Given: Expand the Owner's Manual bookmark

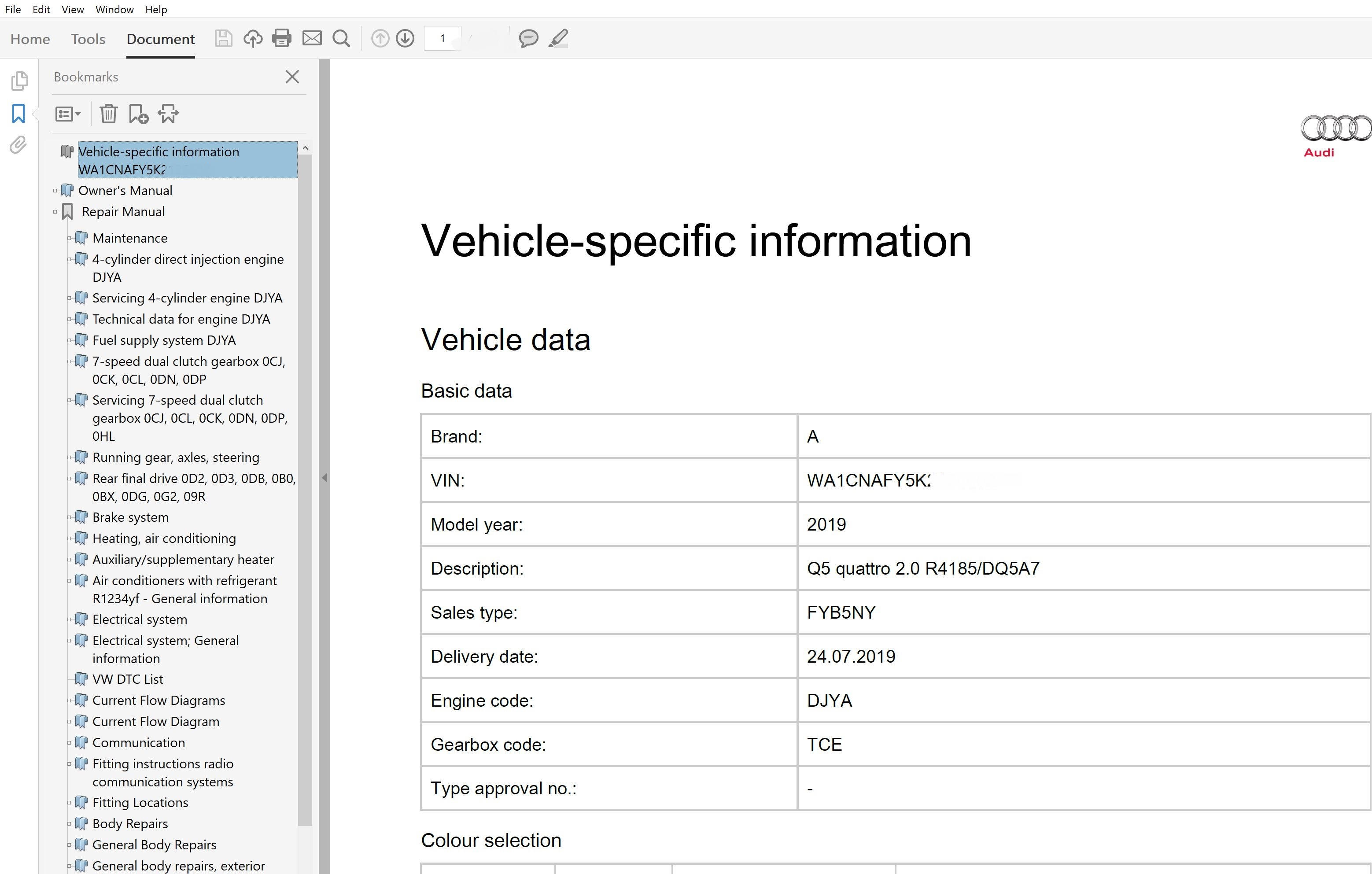Looking at the screenshot, I should click(x=55, y=191).
